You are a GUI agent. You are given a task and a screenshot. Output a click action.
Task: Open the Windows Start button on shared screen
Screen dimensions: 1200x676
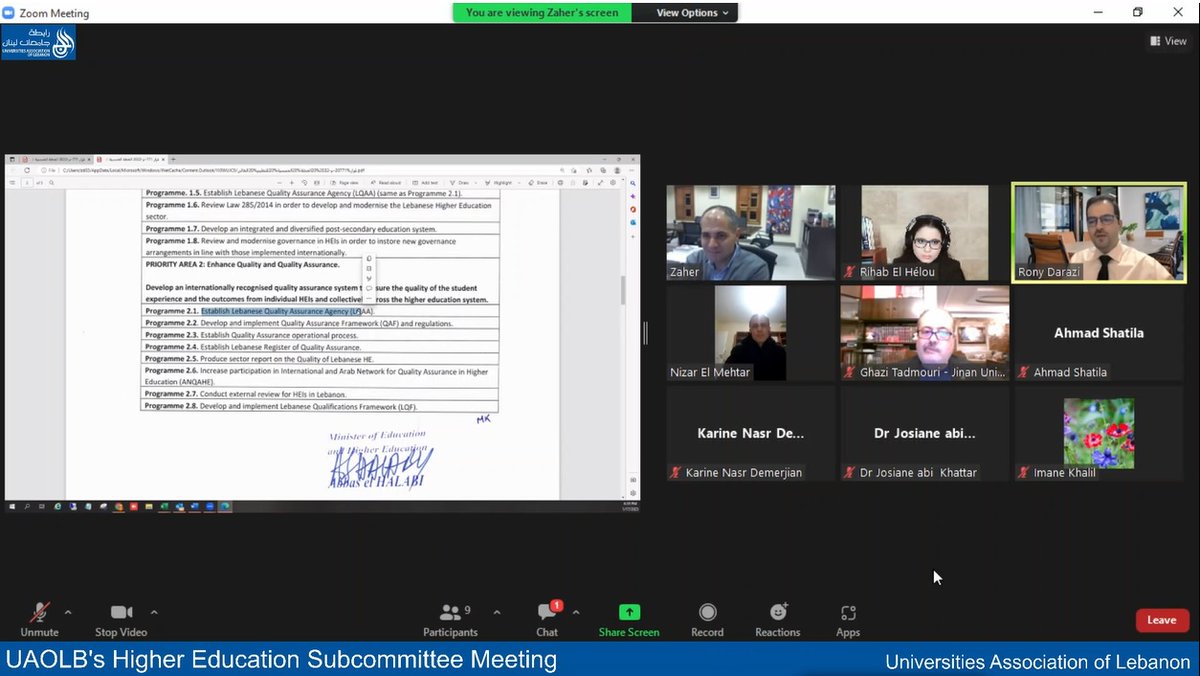pyautogui.click(x=12, y=506)
